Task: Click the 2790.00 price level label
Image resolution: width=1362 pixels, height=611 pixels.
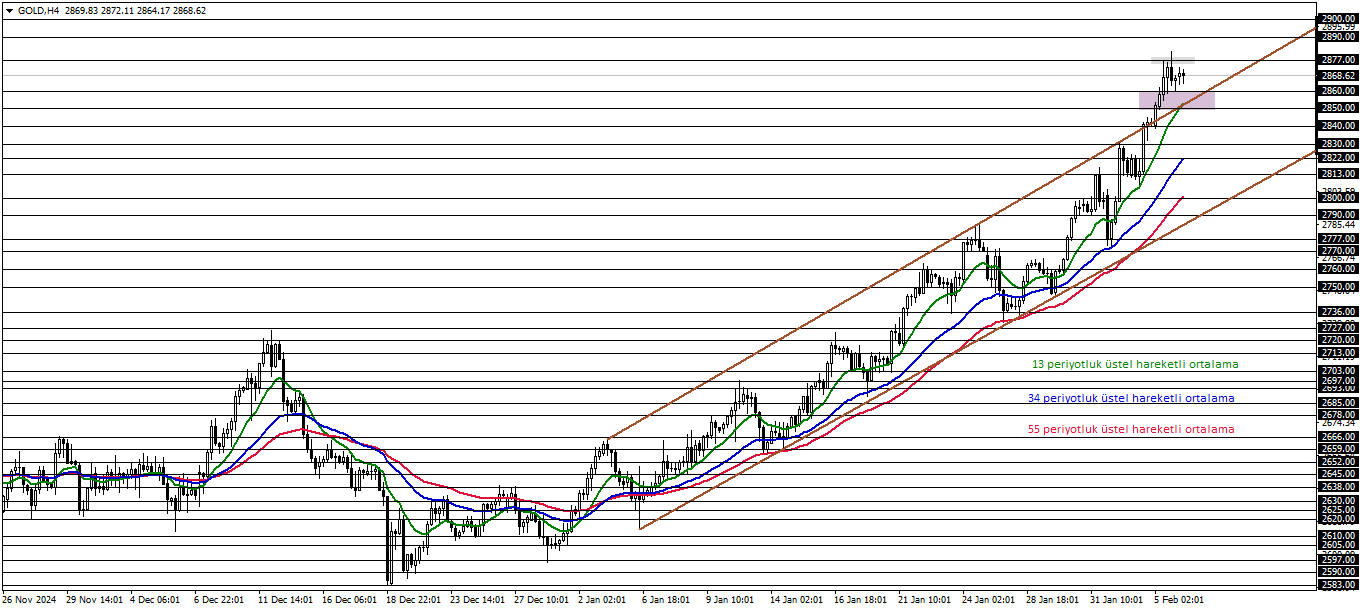Action: pyautogui.click(x=1338, y=215)
